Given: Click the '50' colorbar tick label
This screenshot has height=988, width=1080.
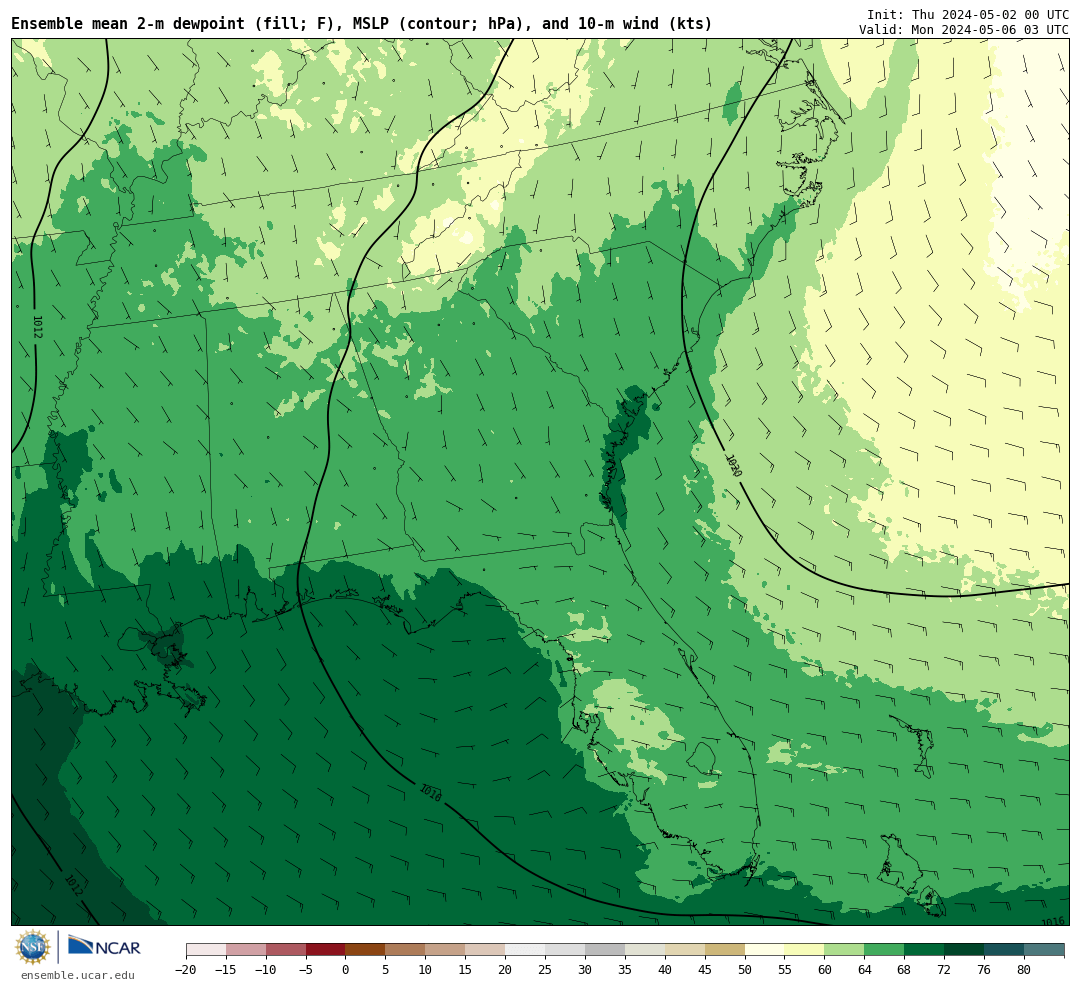Looking at the screenshot, I should click(x=745, y=970).
